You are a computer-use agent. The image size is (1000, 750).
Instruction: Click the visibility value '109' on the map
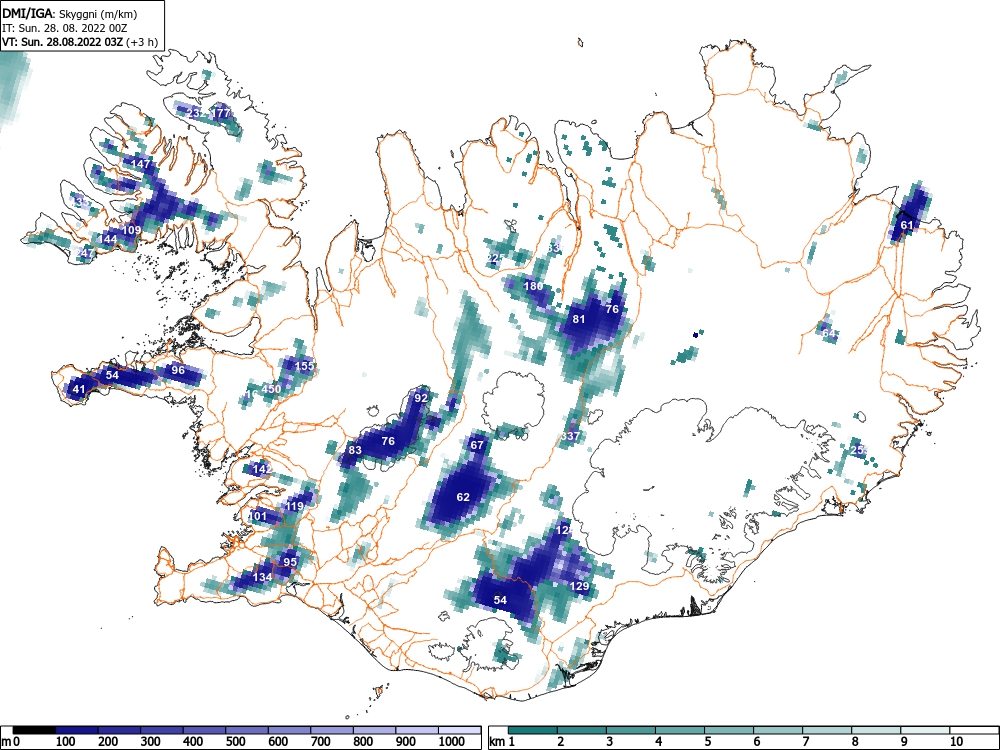coord(131,230)
